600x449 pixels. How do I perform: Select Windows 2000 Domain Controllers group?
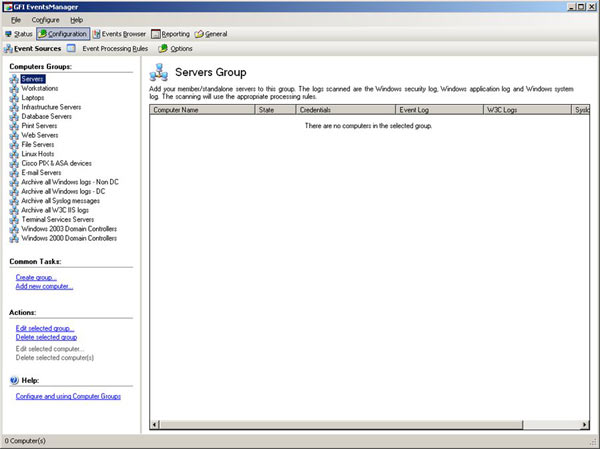click(x=69, y=238)
